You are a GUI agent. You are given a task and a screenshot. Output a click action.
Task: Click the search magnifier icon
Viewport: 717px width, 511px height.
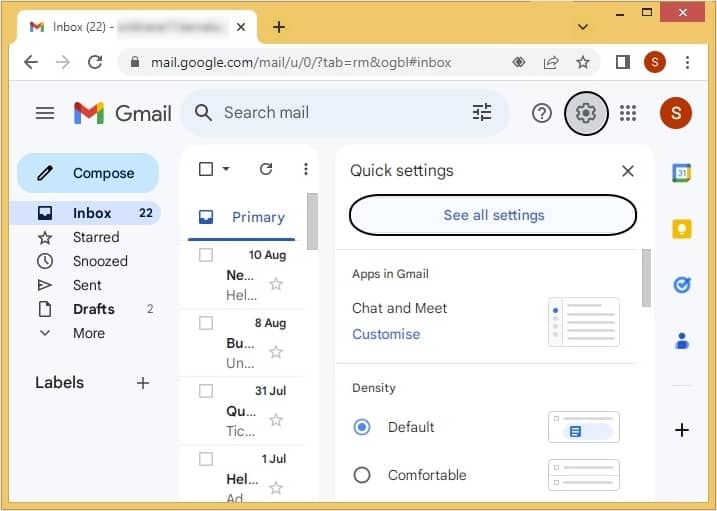[203, 112]
